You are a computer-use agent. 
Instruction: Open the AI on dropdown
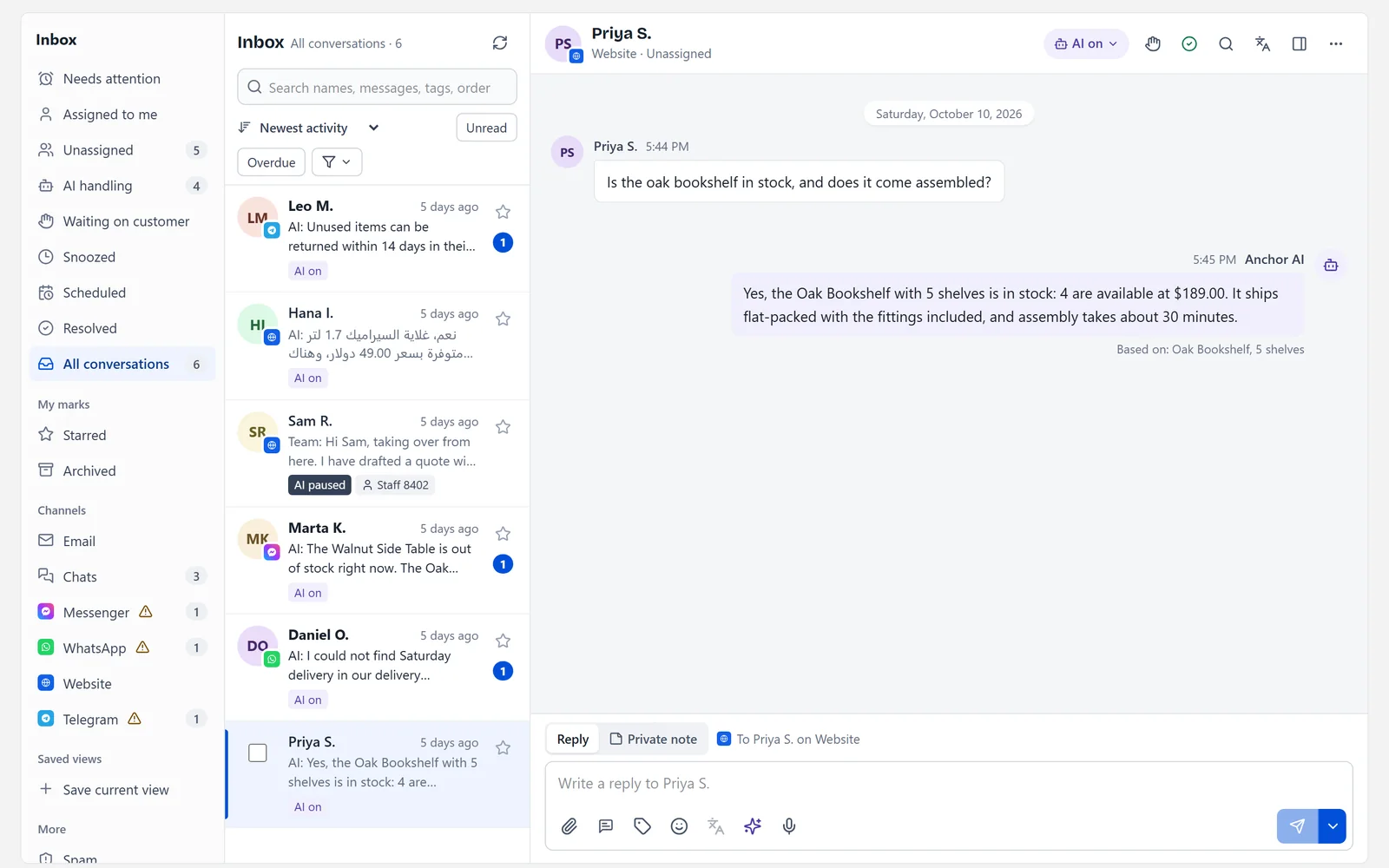(1086, 43)
